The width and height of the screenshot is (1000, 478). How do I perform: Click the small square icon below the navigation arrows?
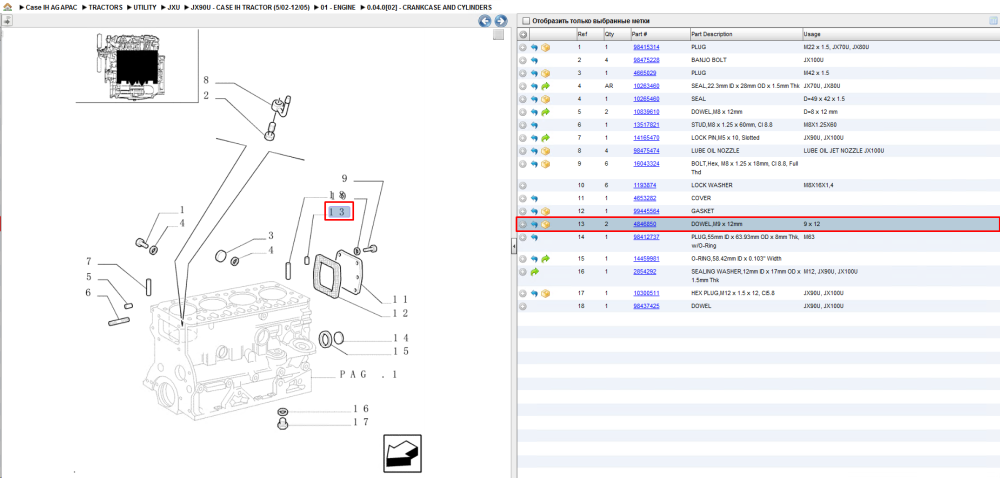click(500, 35)
